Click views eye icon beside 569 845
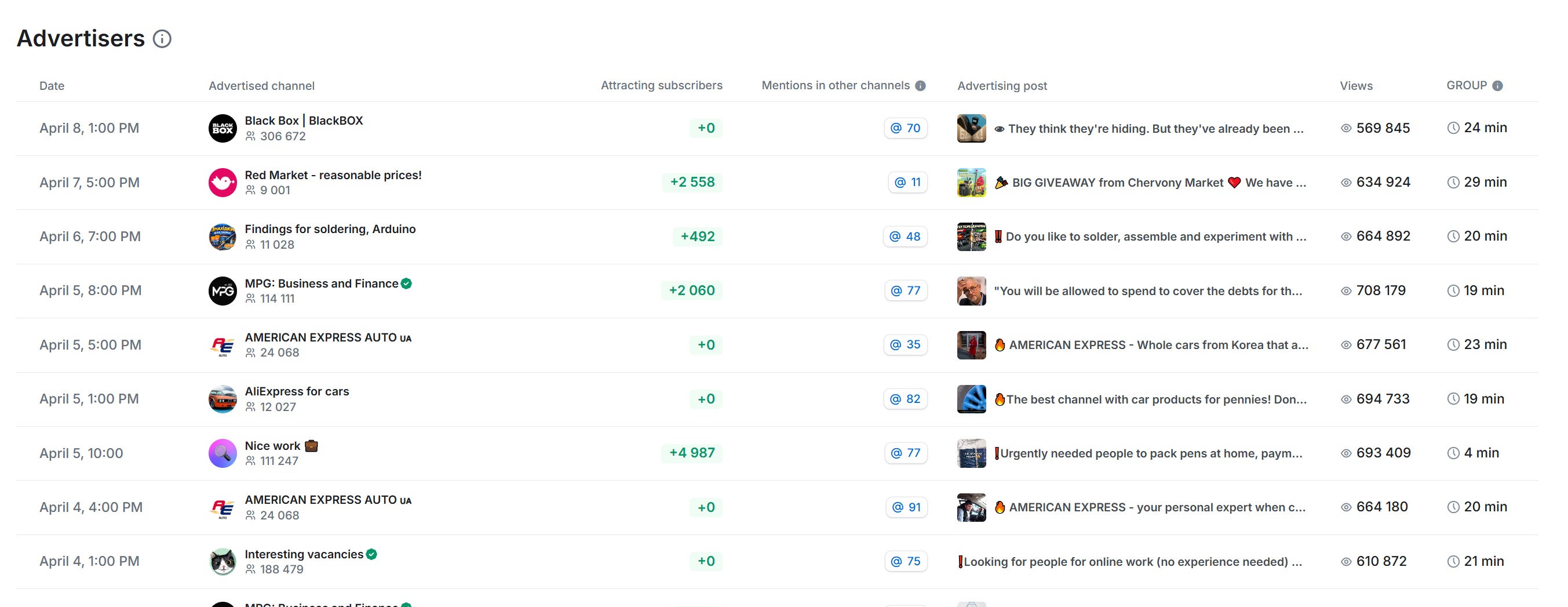The height and width of the screenshot is (607, 1568). pyautogui.click(x=1346, y=129)
